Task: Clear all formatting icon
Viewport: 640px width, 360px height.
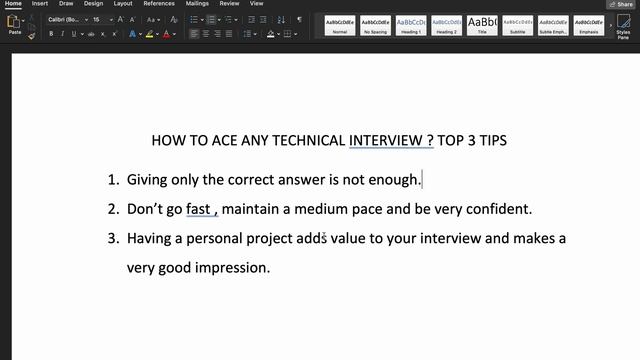Action: 174,20
